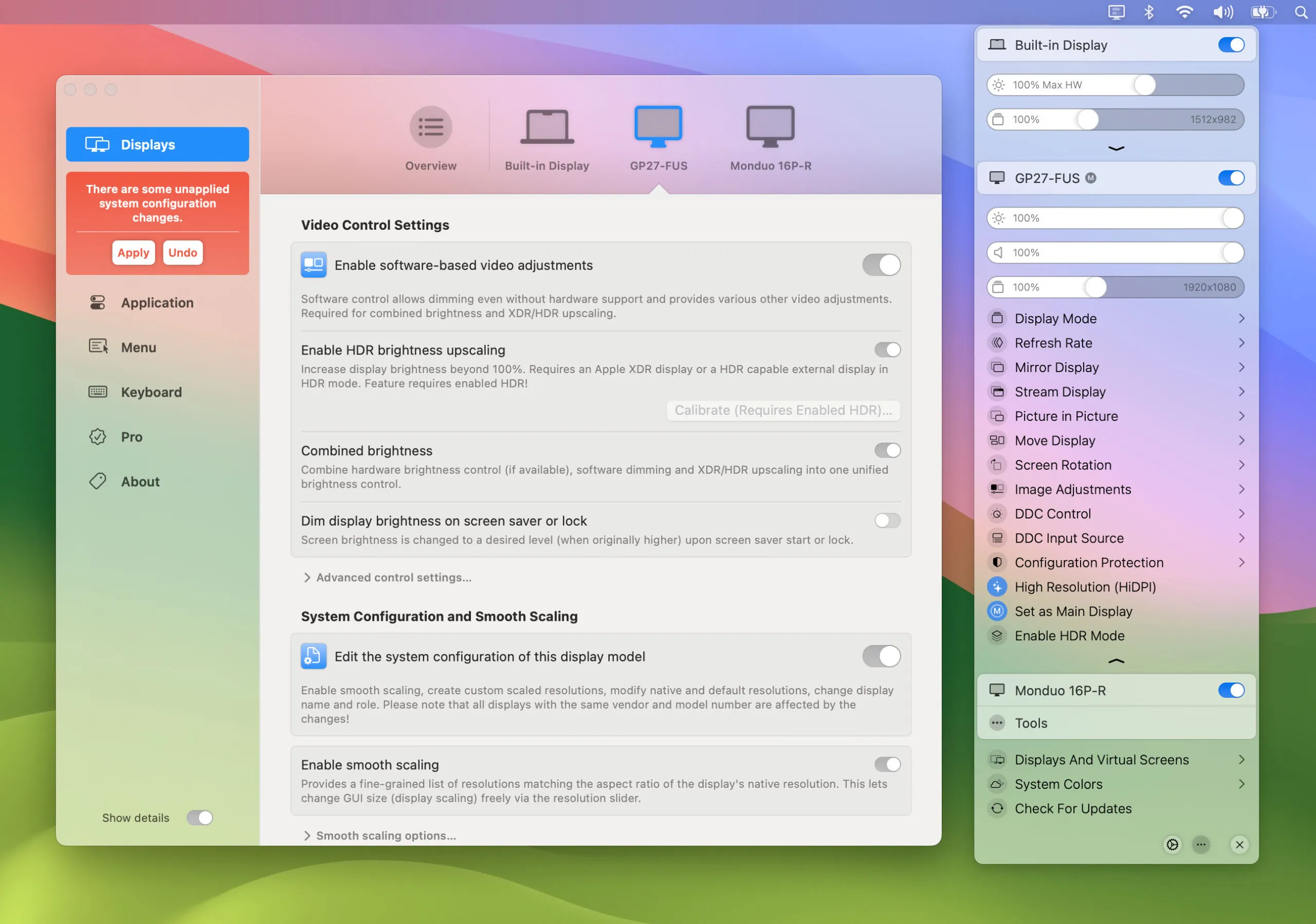This screenshot has height=924, width=1316.
Task: Apply the pending system configuration changes
Action: click(133, 253)
